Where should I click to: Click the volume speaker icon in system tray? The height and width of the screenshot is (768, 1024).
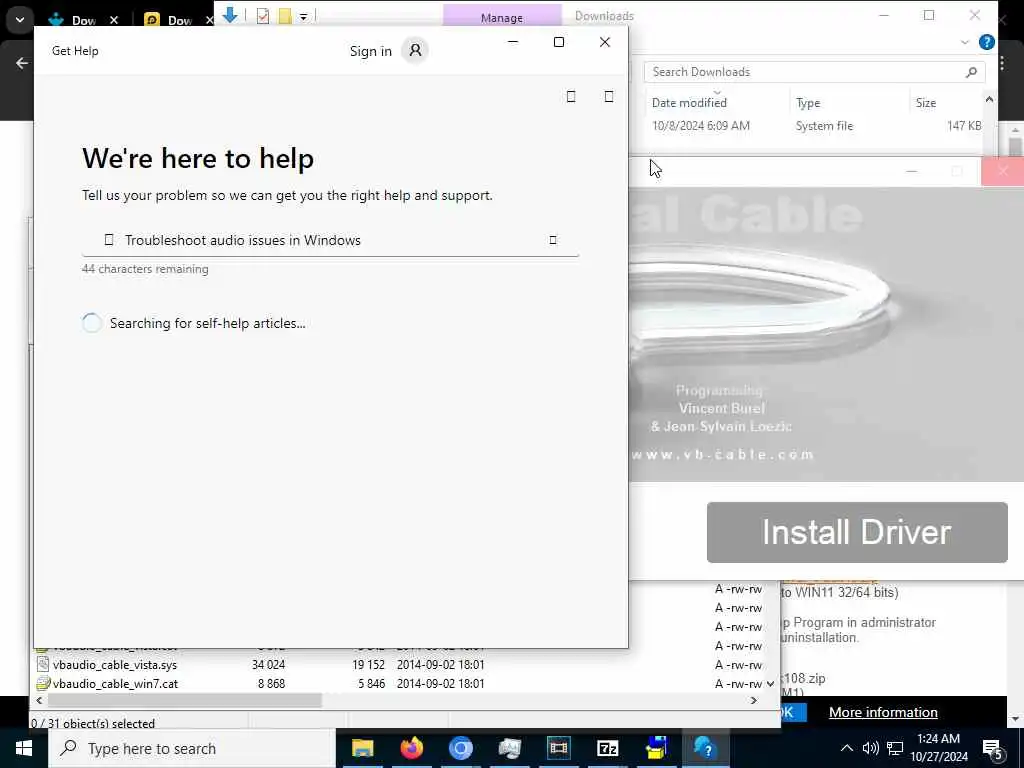(x=871, y=748)
